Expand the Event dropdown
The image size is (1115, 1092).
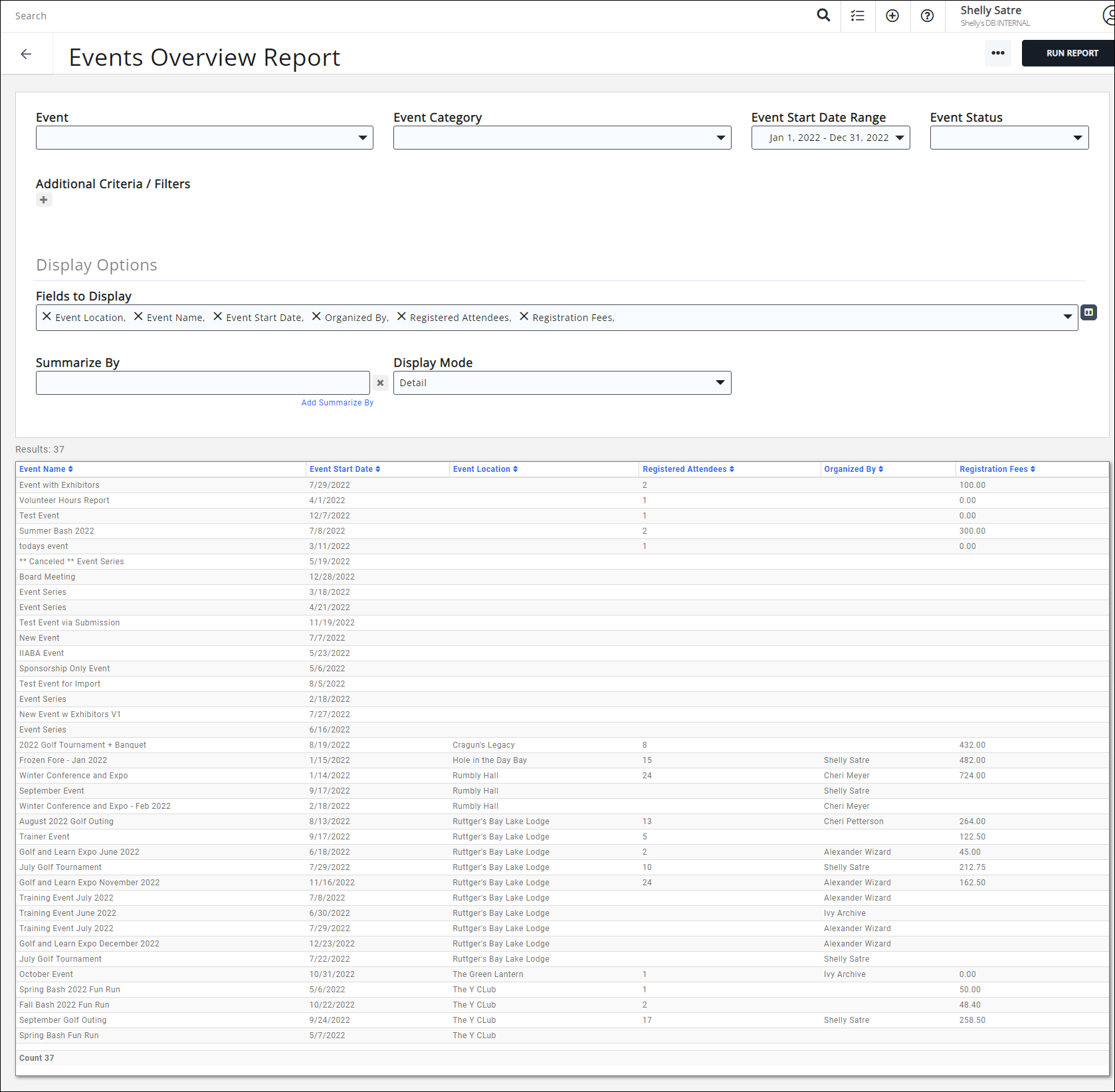[x=204, y=138]
